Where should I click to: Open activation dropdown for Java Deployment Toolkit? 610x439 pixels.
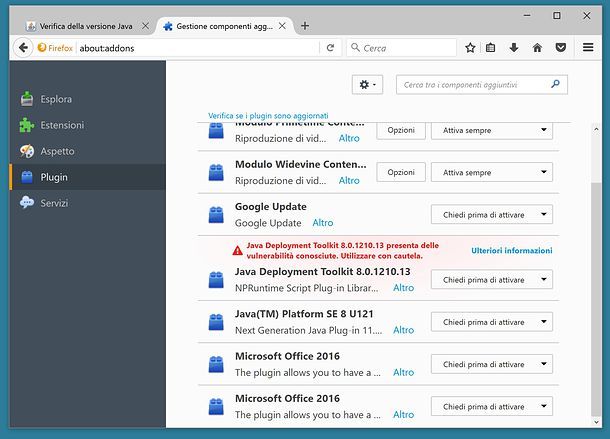coord(492,279)
